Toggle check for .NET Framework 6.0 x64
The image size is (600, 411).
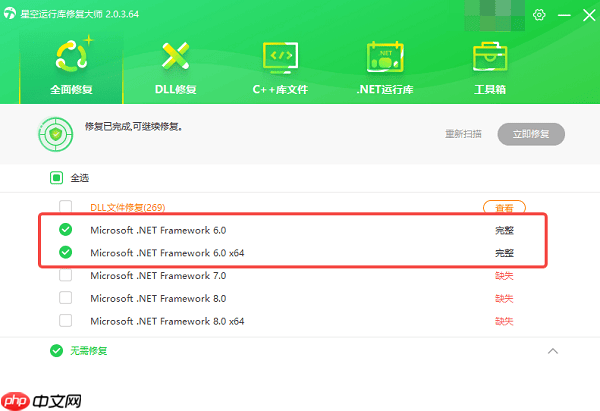pyautogui.click(x=65, y=252)
